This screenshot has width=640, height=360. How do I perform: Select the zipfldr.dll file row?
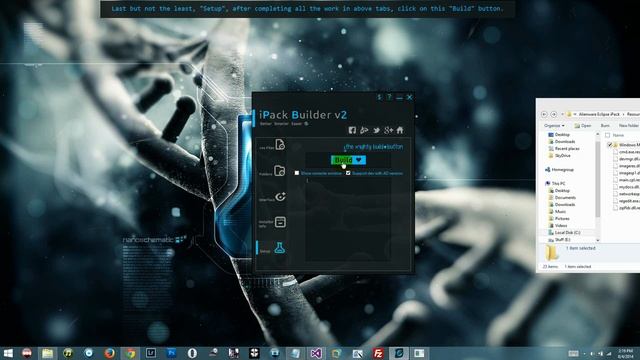click(x=628, y=208)
